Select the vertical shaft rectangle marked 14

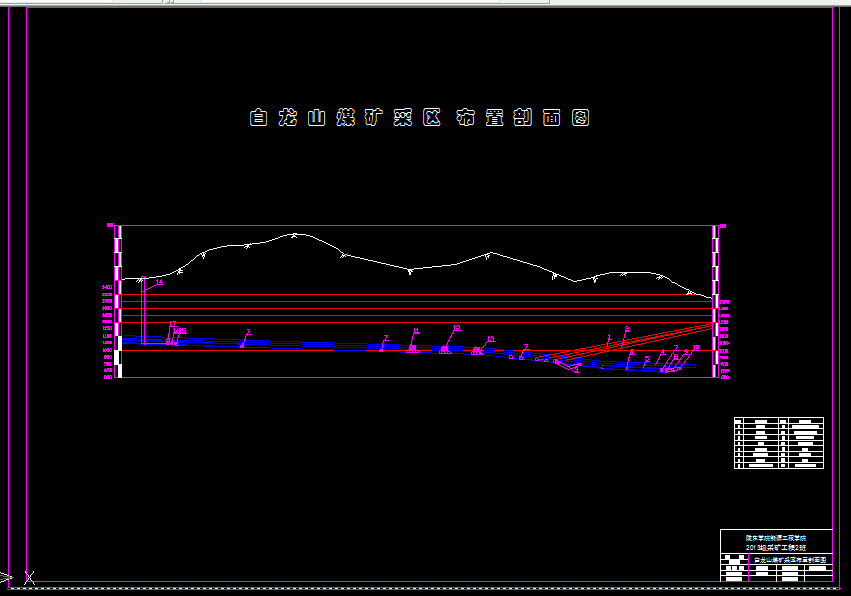(143, 310)
